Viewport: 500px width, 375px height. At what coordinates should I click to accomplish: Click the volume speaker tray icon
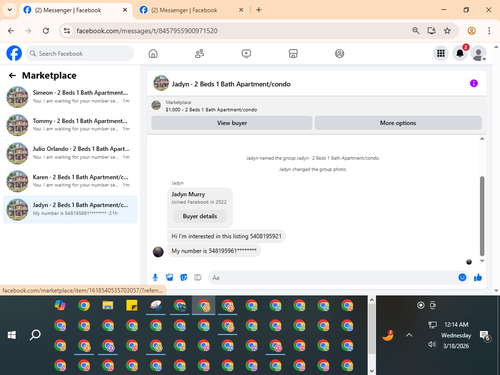click(432, 344)
